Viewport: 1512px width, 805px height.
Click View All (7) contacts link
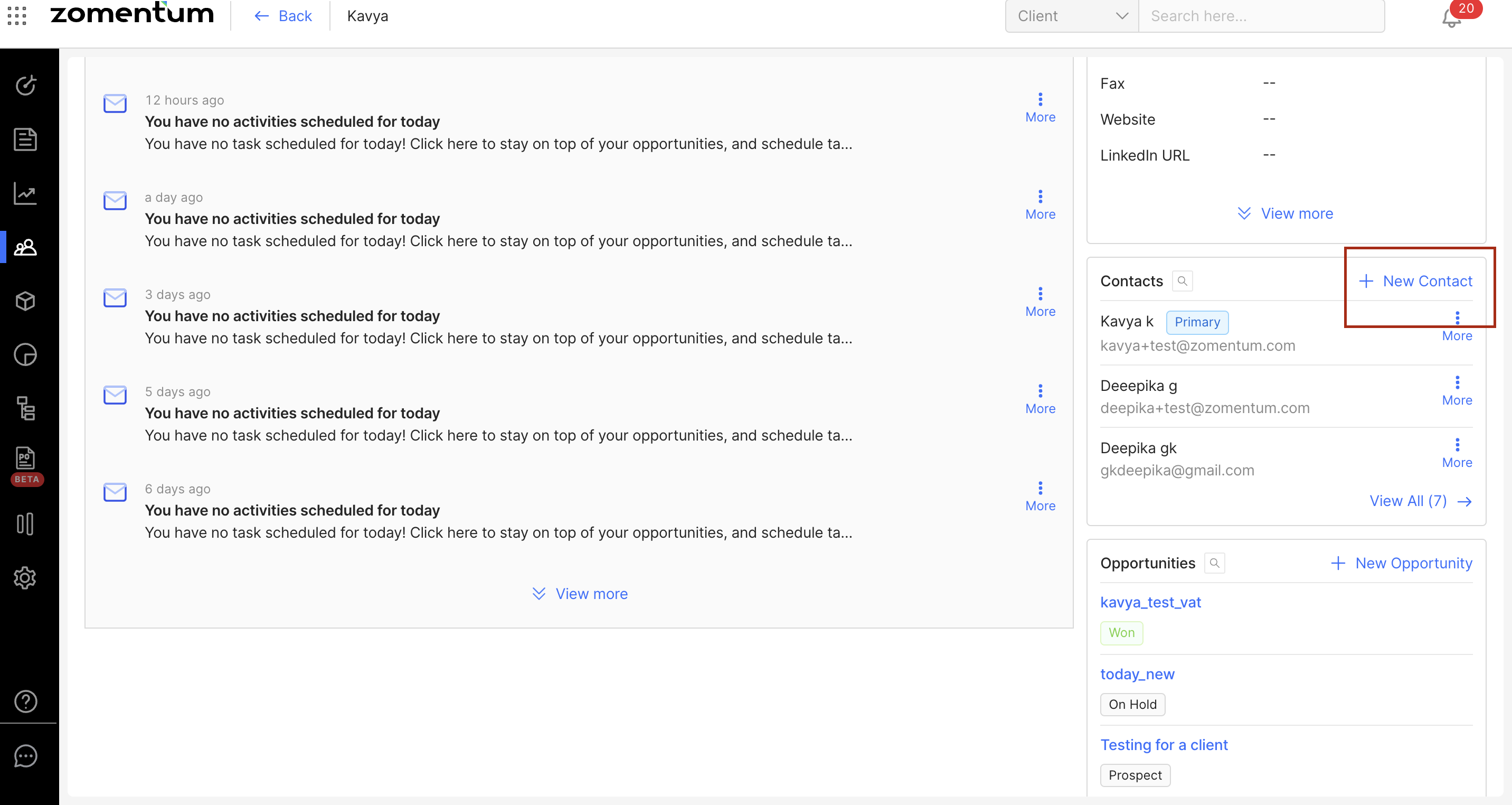click(x=1420, y=501)
